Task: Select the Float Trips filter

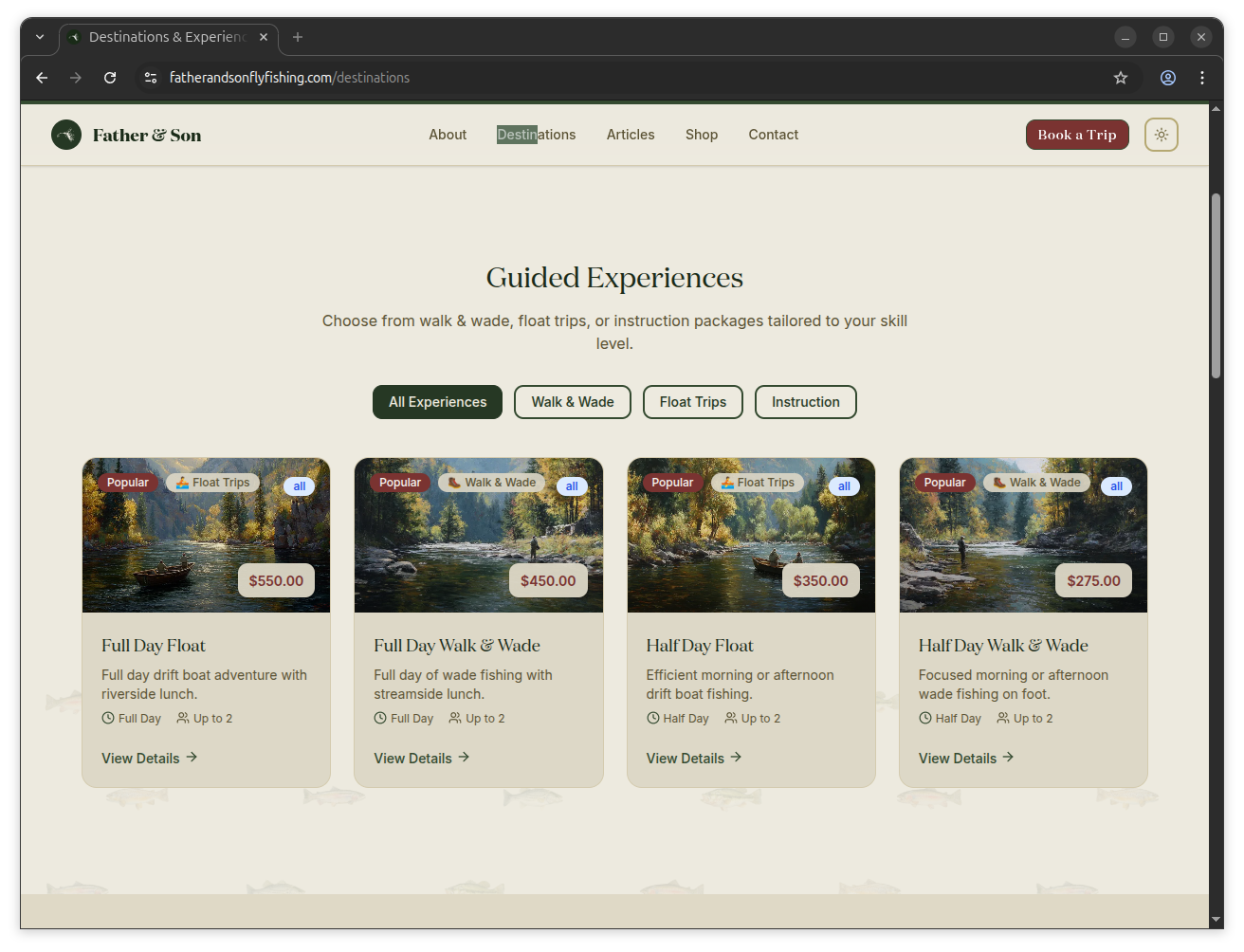Action: [x=692, y=402]
